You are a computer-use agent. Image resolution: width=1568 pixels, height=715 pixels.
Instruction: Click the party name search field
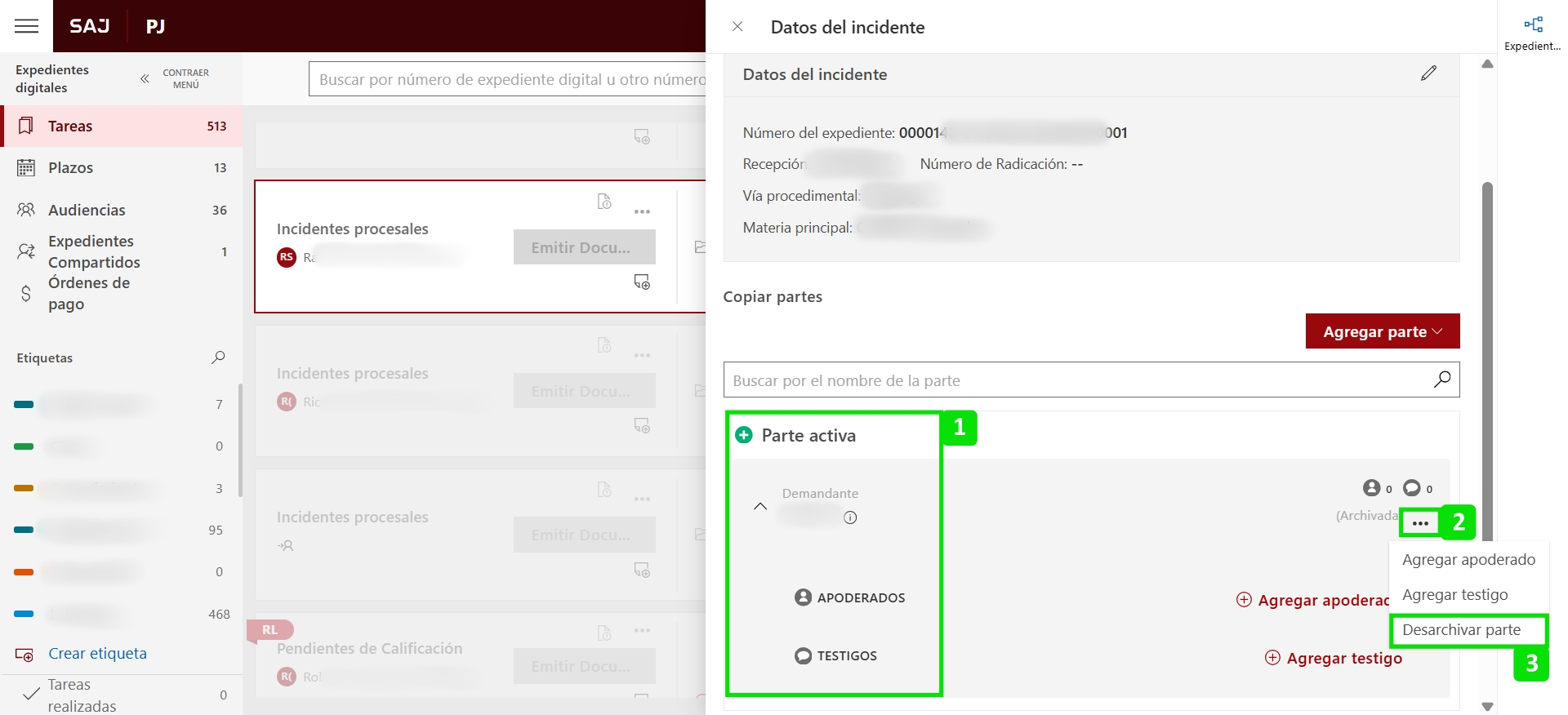tap(1074, 380)
